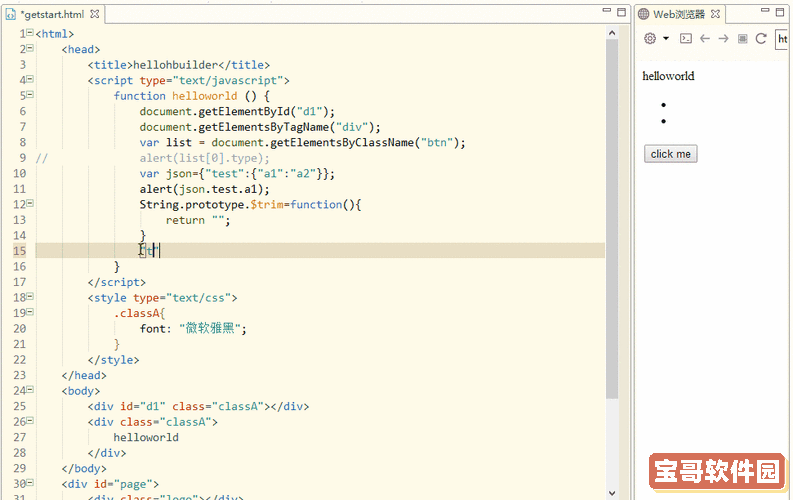Click the helloworld text in browser preview
The image size is (793, 500).
668,76
